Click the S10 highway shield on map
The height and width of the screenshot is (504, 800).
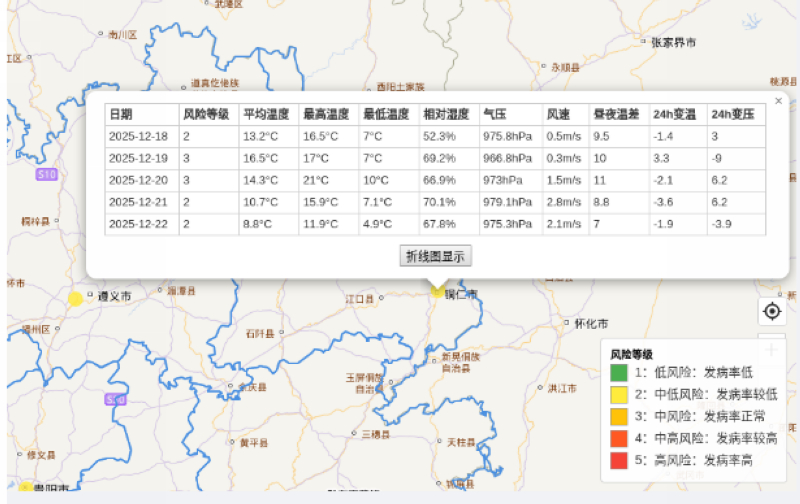46,174
